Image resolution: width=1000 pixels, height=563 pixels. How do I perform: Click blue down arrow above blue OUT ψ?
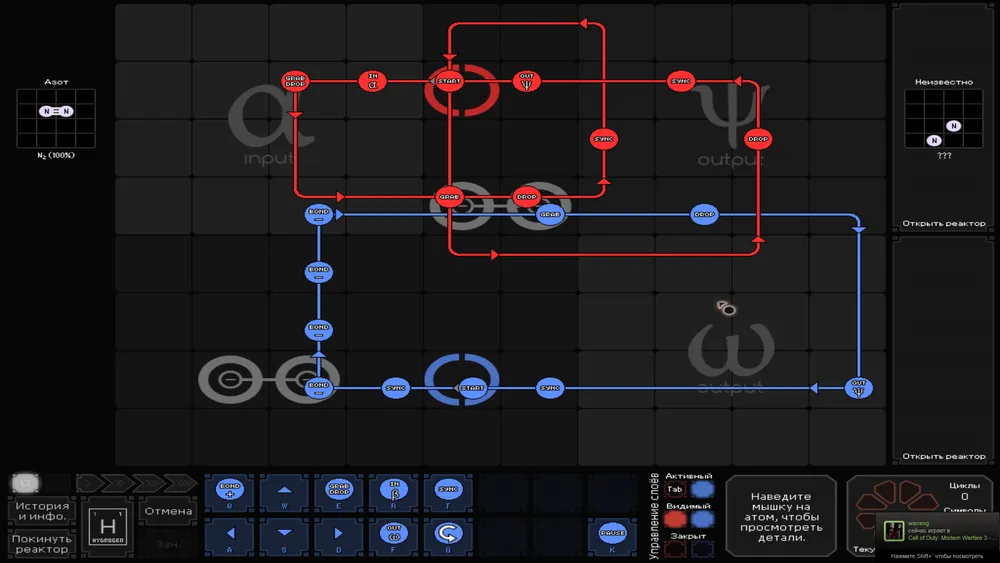click(x=858, y=229)
